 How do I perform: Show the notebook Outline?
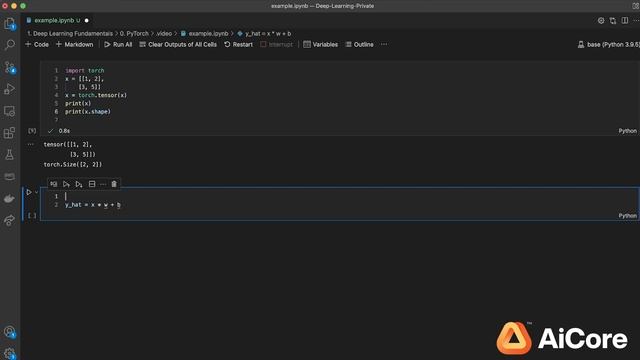(359, 44)
